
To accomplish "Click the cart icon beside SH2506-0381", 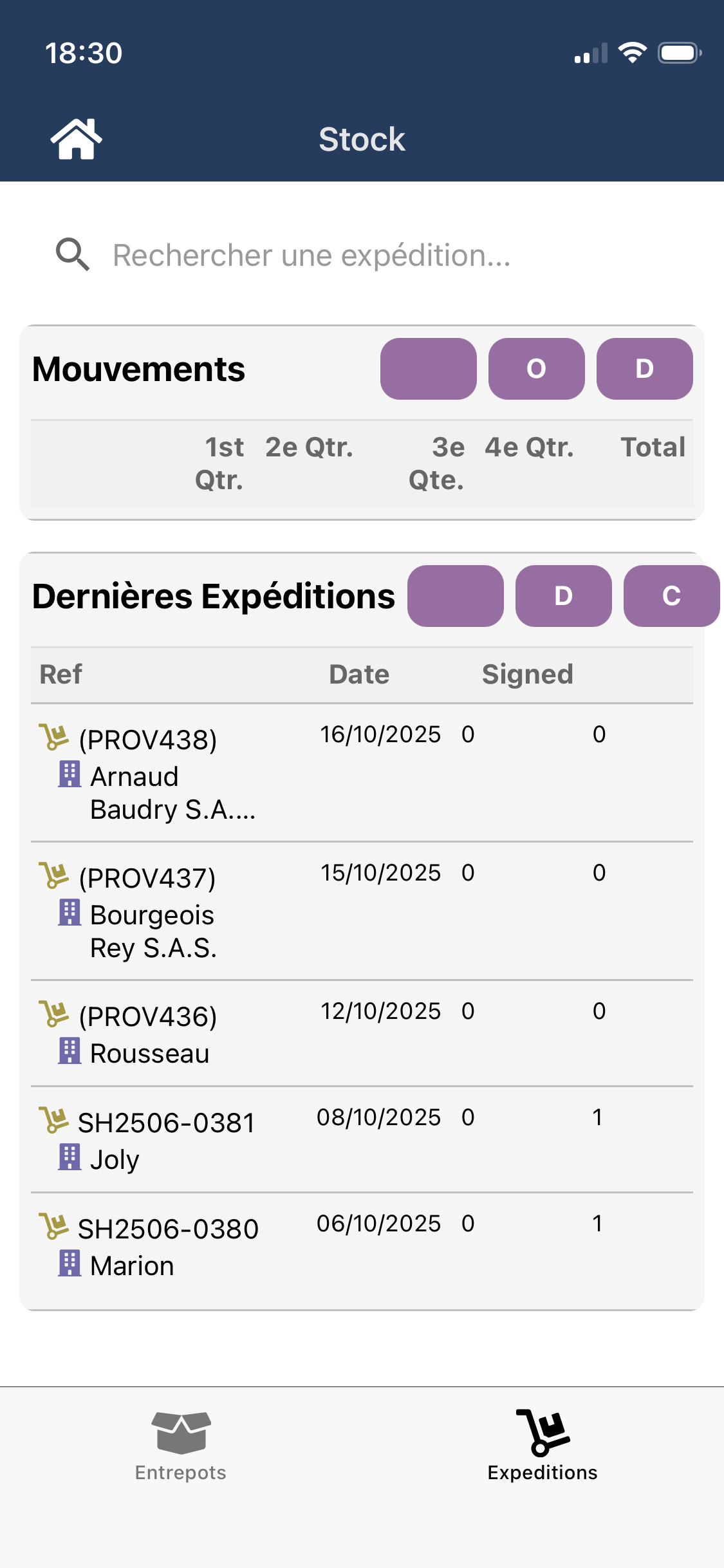I will (x=54, y=1120).
